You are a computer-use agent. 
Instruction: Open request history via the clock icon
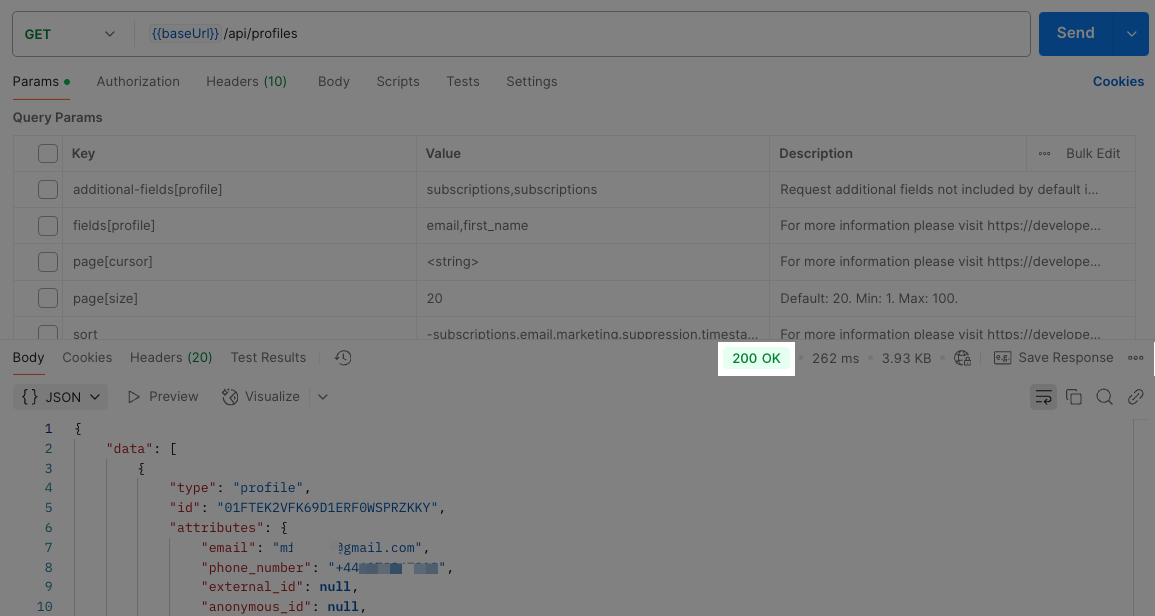coord(342,357)
